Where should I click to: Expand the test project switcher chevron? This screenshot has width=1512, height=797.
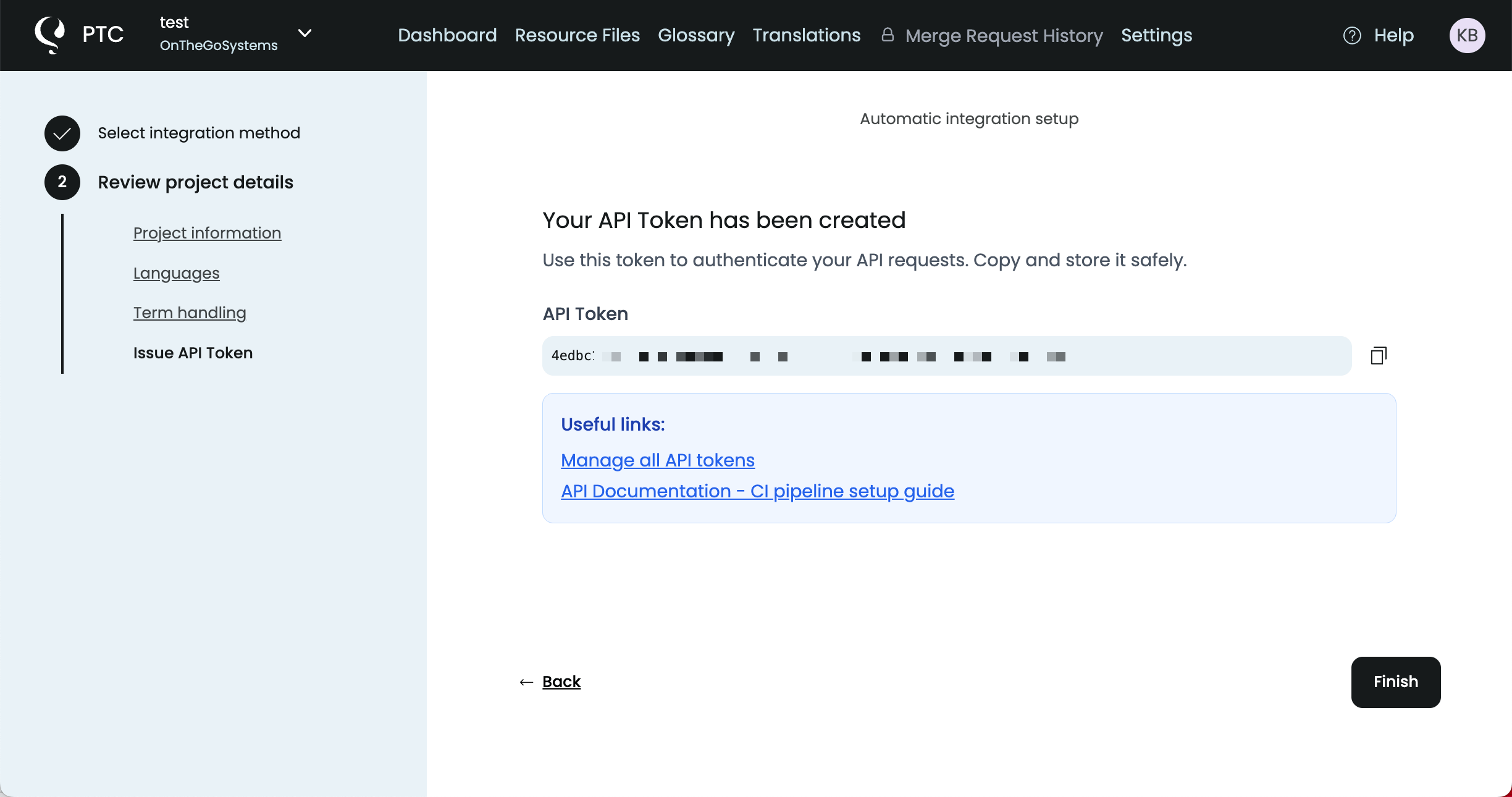point(305,33)
